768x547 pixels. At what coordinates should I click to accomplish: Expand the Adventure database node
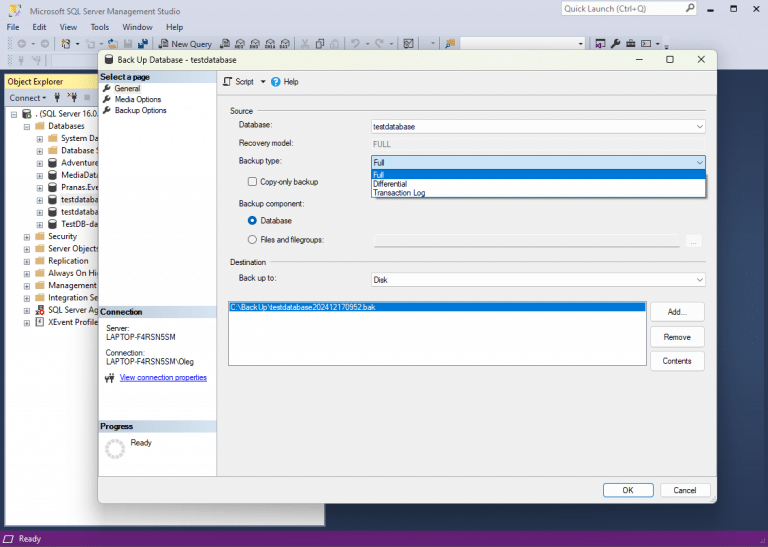click(40, 163)
